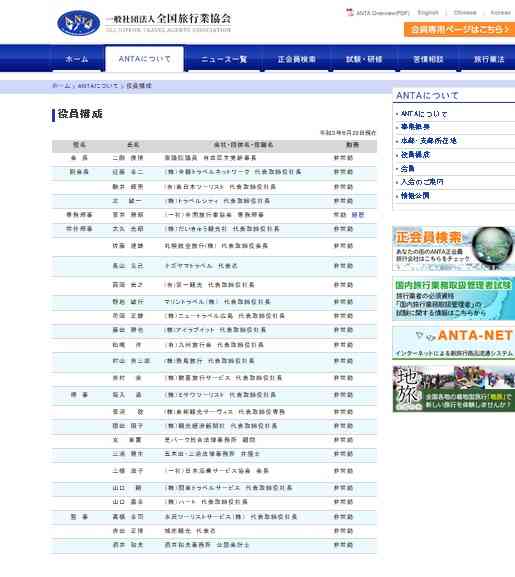Open the ANTA-NET banner

454,343
